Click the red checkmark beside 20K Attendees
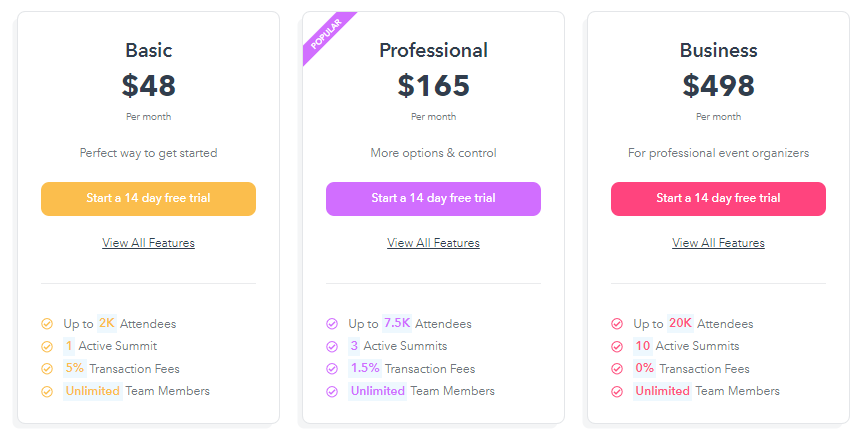The image size is (867, 432). pos(617,324)
